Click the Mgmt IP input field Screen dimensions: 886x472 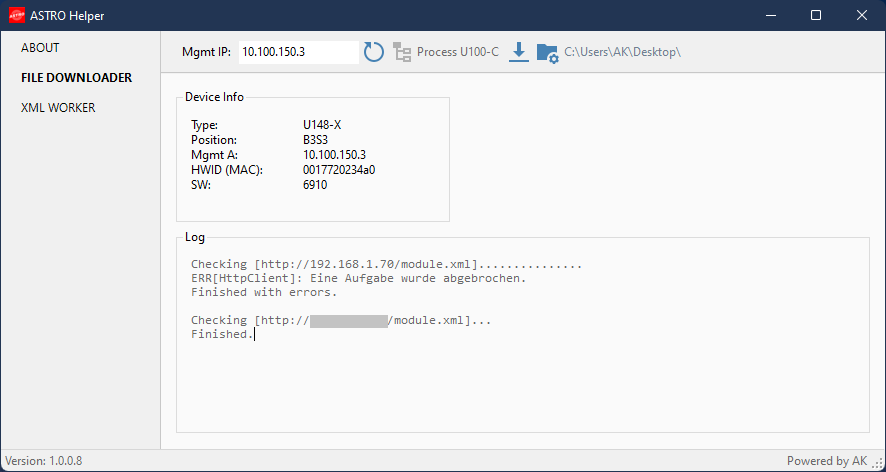[x=298, y=52]
